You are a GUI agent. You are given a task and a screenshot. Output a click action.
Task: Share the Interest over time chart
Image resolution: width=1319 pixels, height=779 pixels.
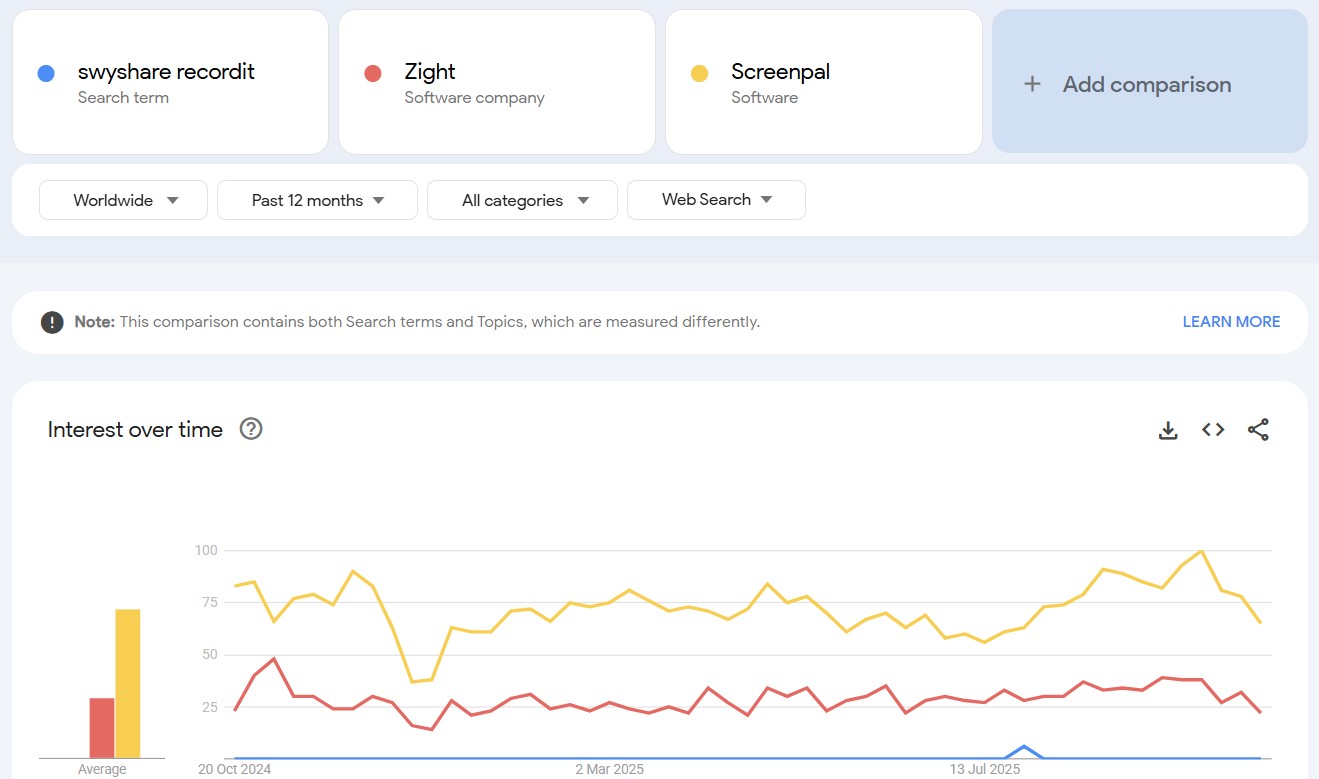pyautogui.click(x=1258, y=430)
